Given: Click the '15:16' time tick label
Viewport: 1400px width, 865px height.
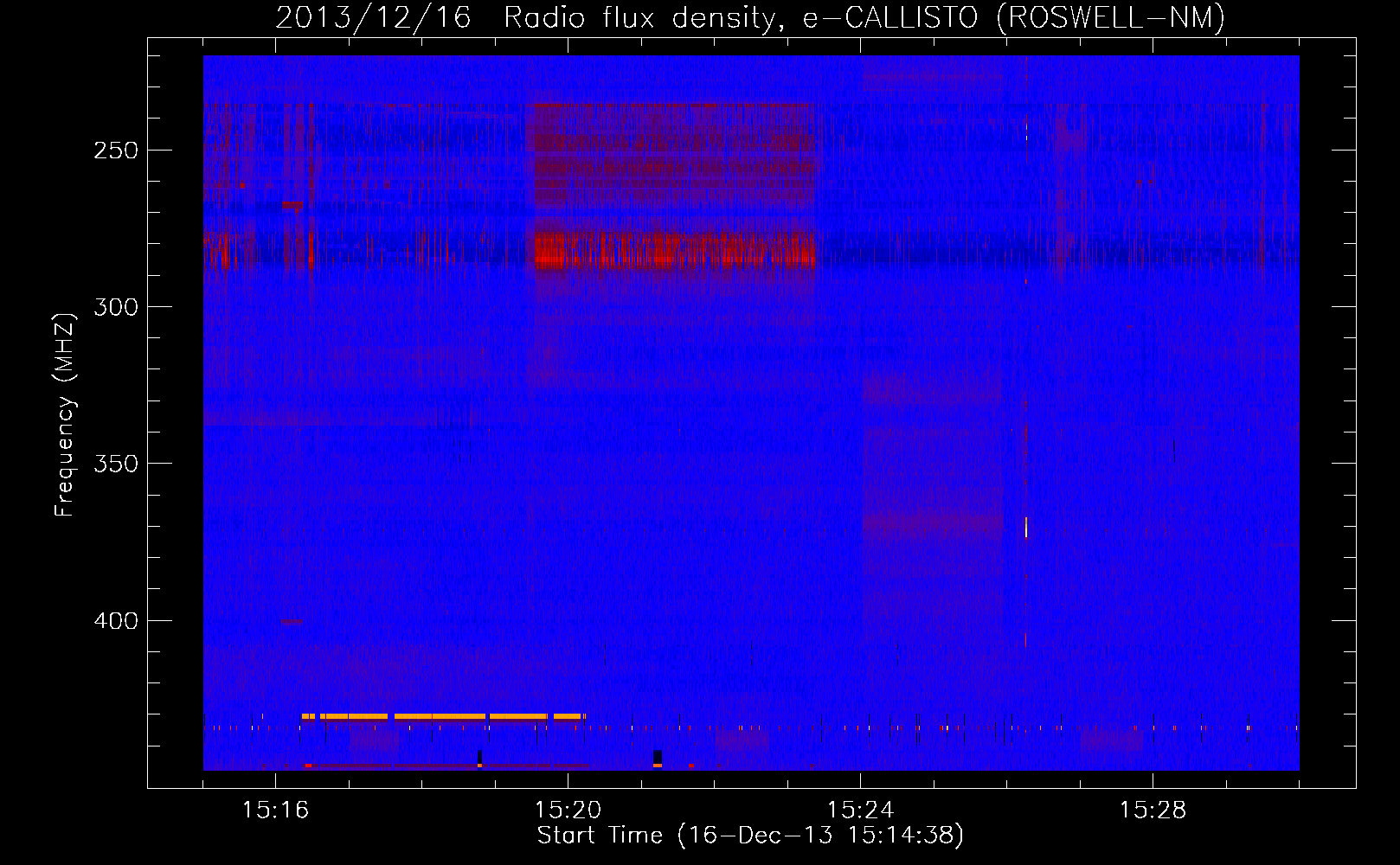Looking at the screenshot, I should (275, 811).
